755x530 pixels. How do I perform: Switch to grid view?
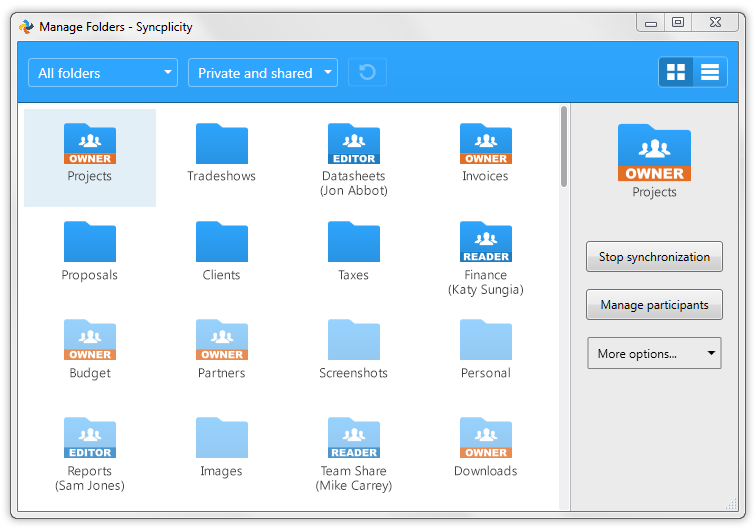[x=677, y=72]
